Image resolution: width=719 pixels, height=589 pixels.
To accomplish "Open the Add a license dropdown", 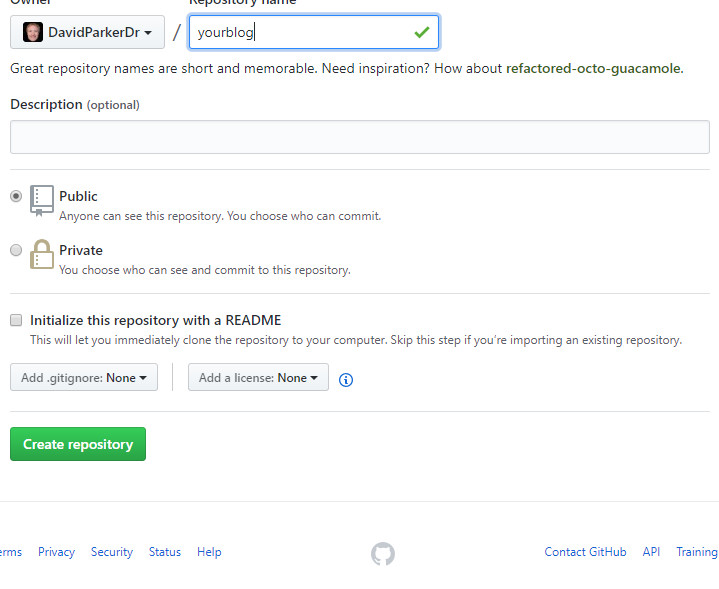I will (x=258, y=377).
